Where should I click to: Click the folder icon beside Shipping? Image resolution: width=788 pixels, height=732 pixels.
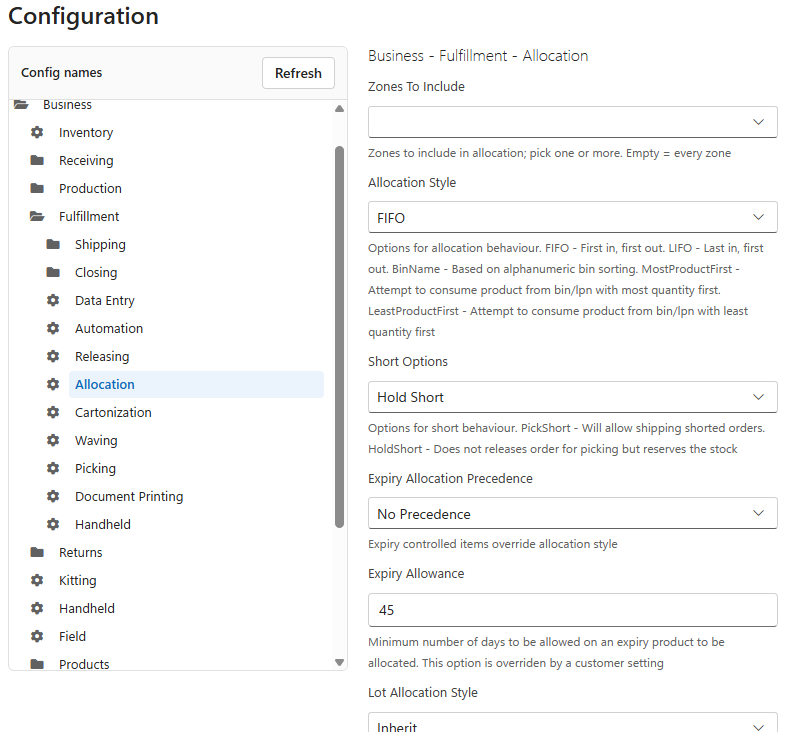pos(53,244)
